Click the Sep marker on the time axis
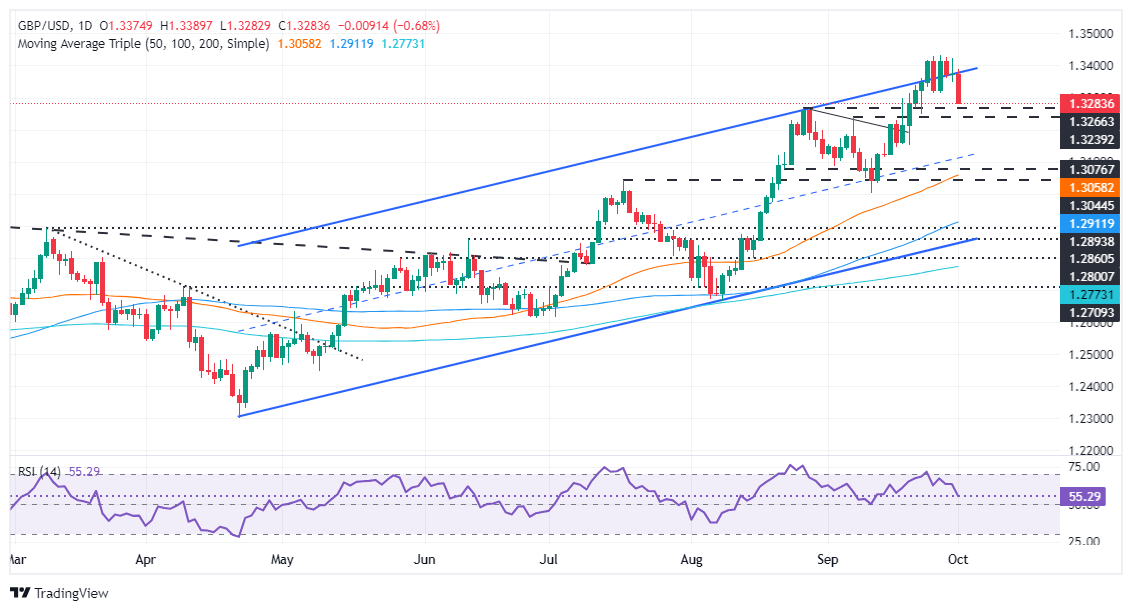The width and height of the screenshot is (1132, 611). point(827,560)
